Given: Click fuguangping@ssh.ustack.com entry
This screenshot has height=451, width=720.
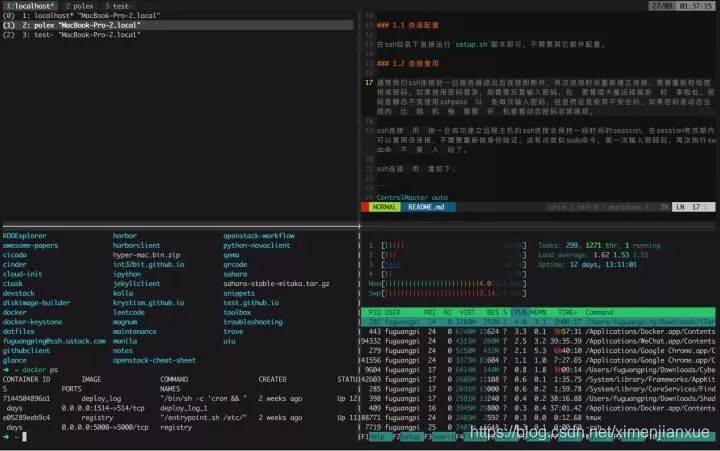Looking at the screenshot, I should coord(54,341).
